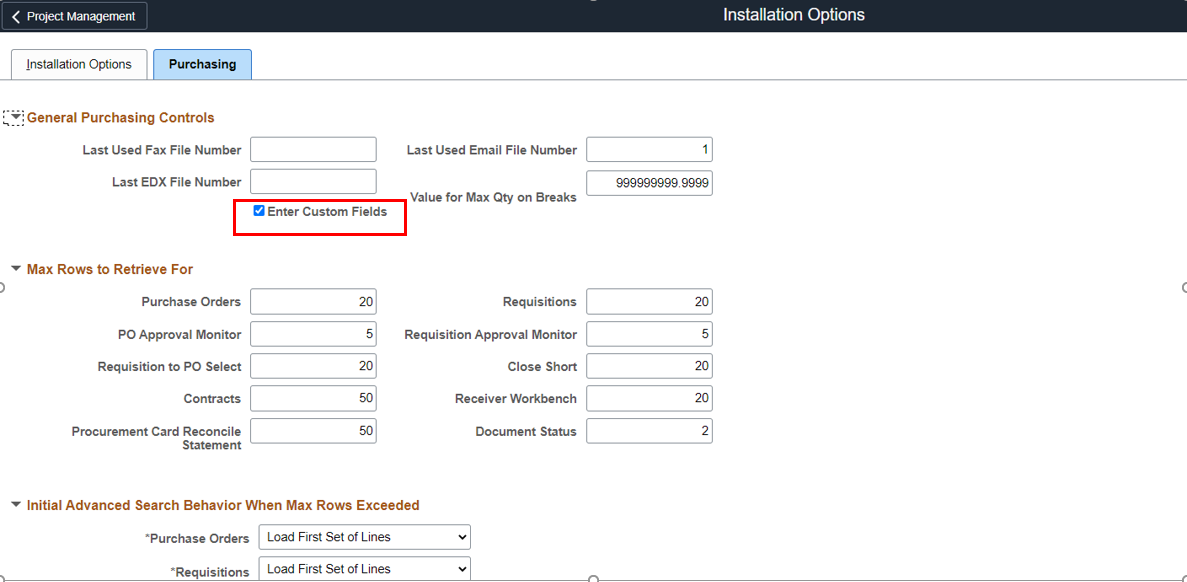Viewport: 1187px width, 582px height.
Task: Click the Receiver Workbench field
Action: (649, 398)
